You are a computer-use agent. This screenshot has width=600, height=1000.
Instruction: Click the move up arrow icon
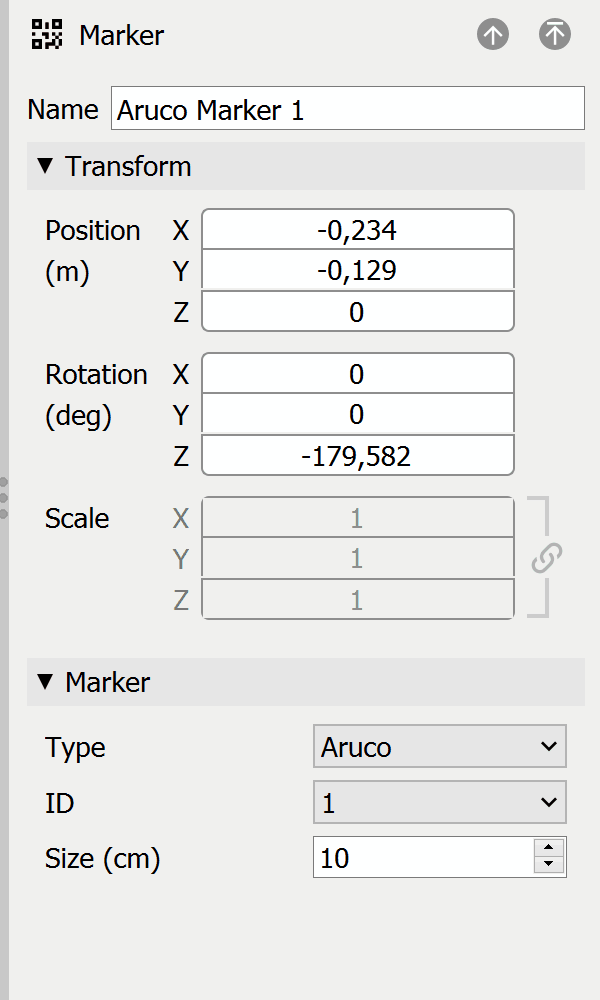click(x=493, y=35)
